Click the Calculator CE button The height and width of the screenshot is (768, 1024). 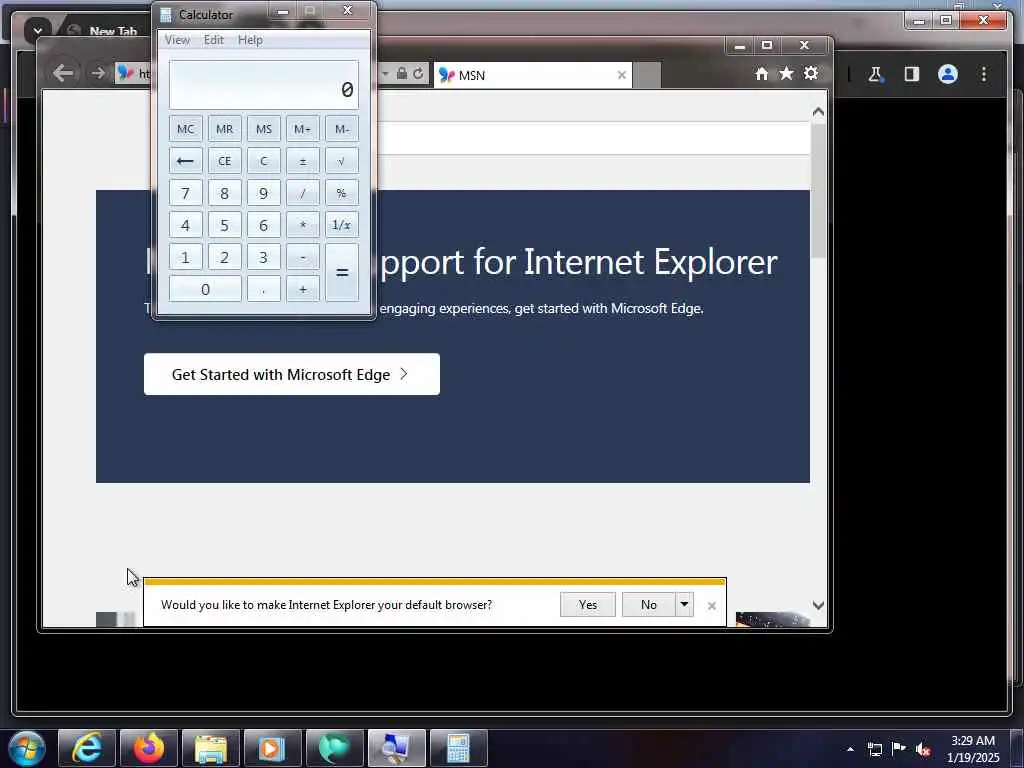point(225,161)
